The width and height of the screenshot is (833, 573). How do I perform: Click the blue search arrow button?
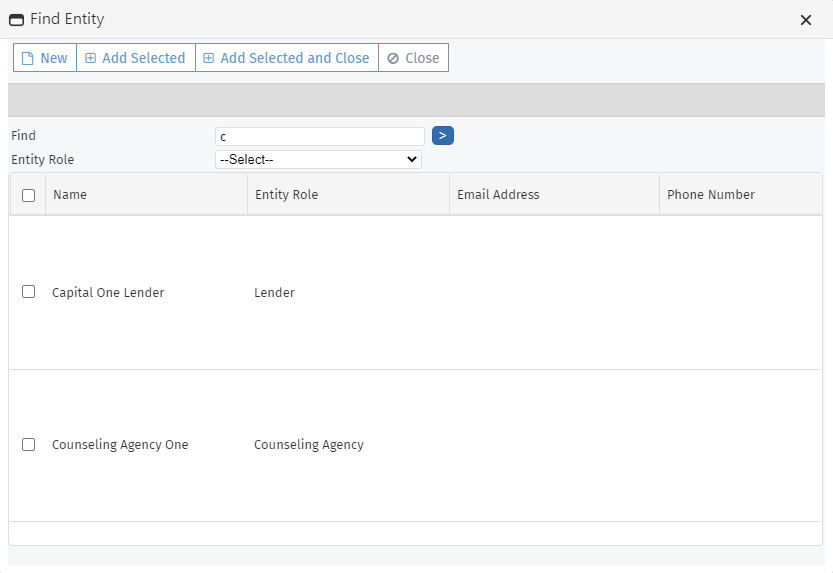tap(442, 136)
